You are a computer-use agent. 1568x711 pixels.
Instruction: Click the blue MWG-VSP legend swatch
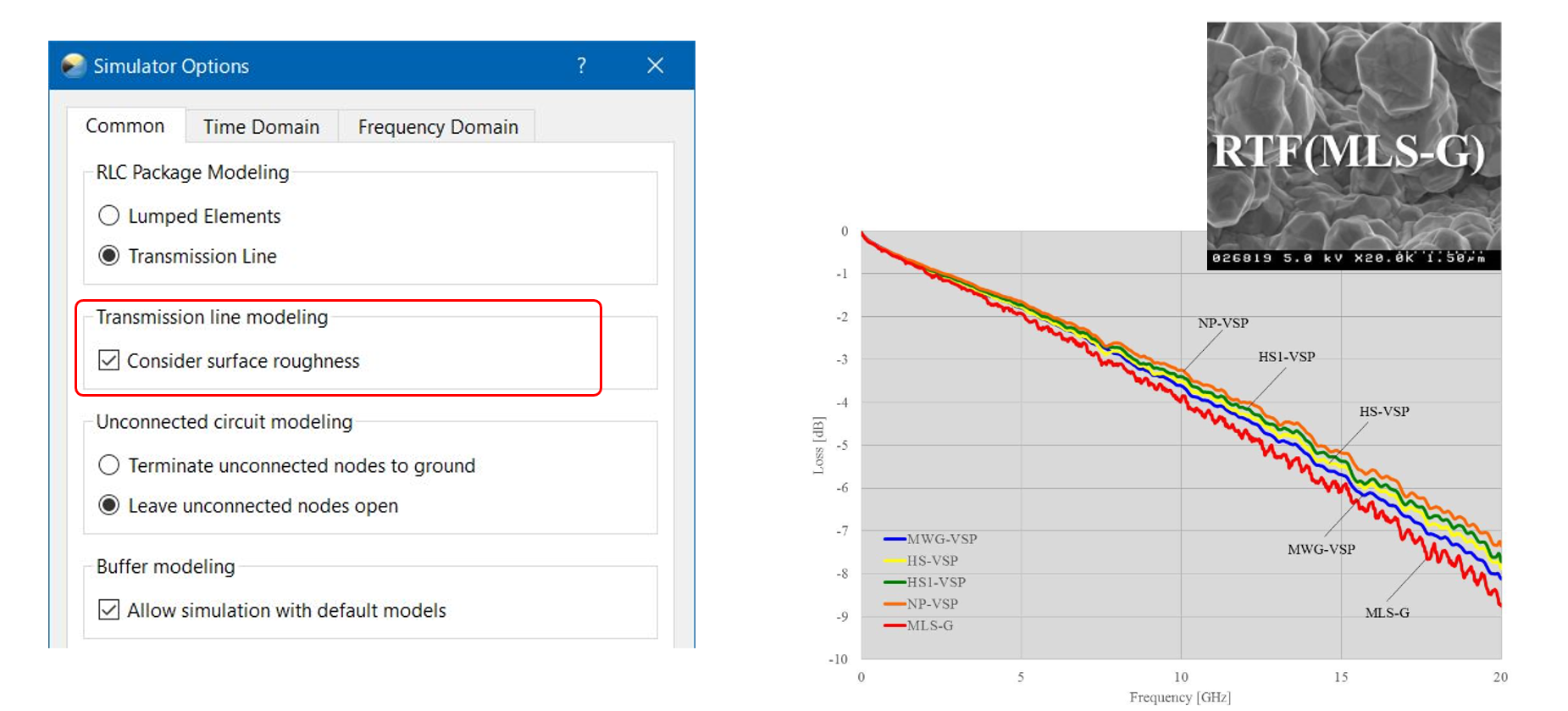pyautogui.click(x=895, y=539)
